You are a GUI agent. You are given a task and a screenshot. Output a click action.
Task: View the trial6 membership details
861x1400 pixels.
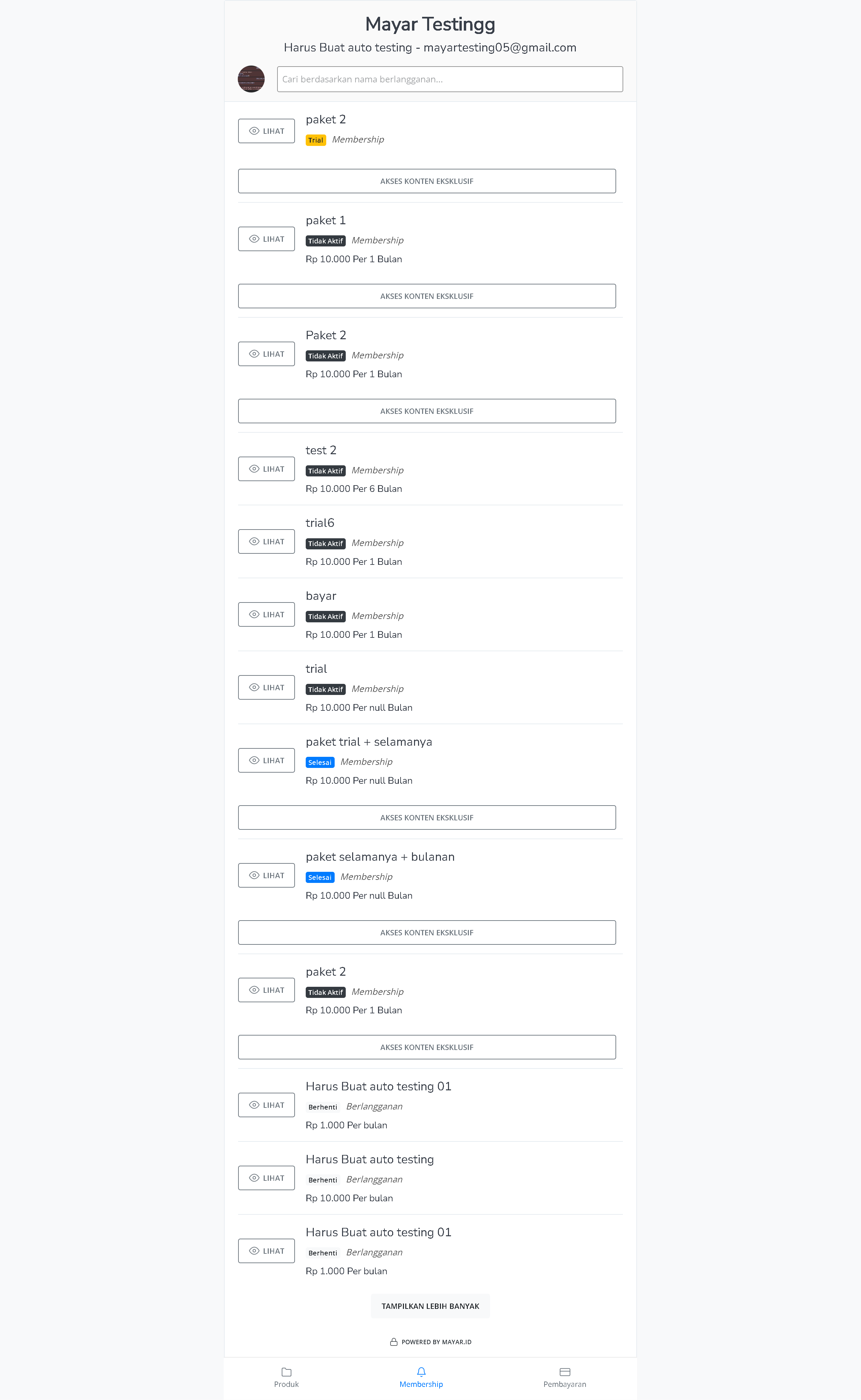(x=266, y=542)
